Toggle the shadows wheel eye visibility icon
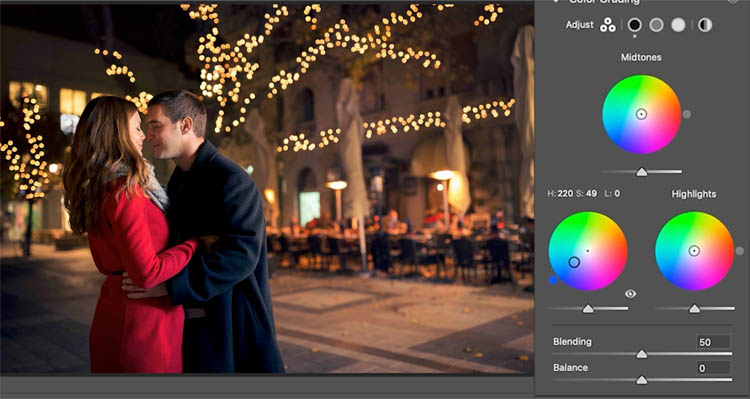 pyautogui.click(x=630, y=294)
